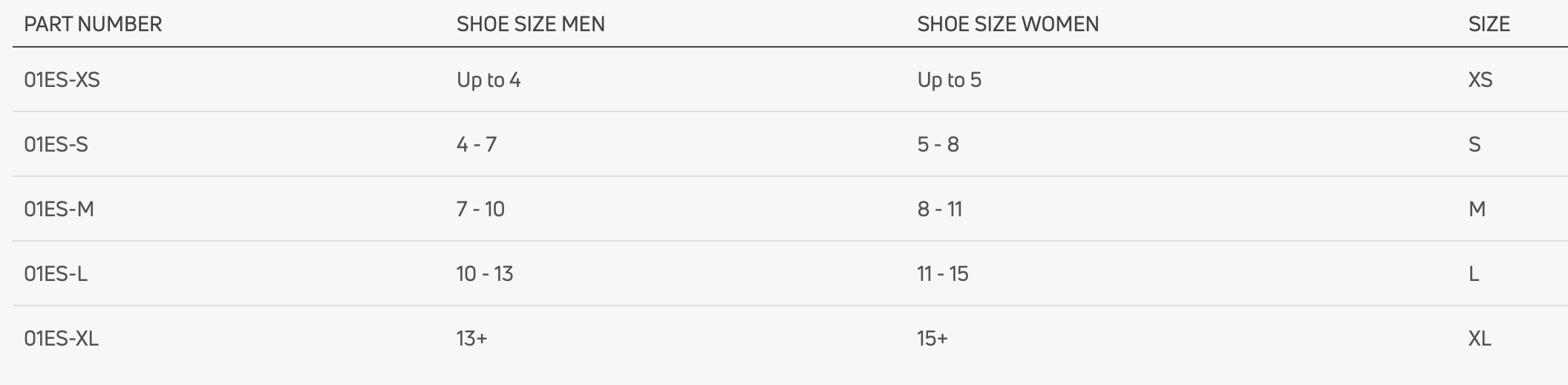Click the "M" value in SIZE column
The image size is (1568, 385).
coord(1477,209)
